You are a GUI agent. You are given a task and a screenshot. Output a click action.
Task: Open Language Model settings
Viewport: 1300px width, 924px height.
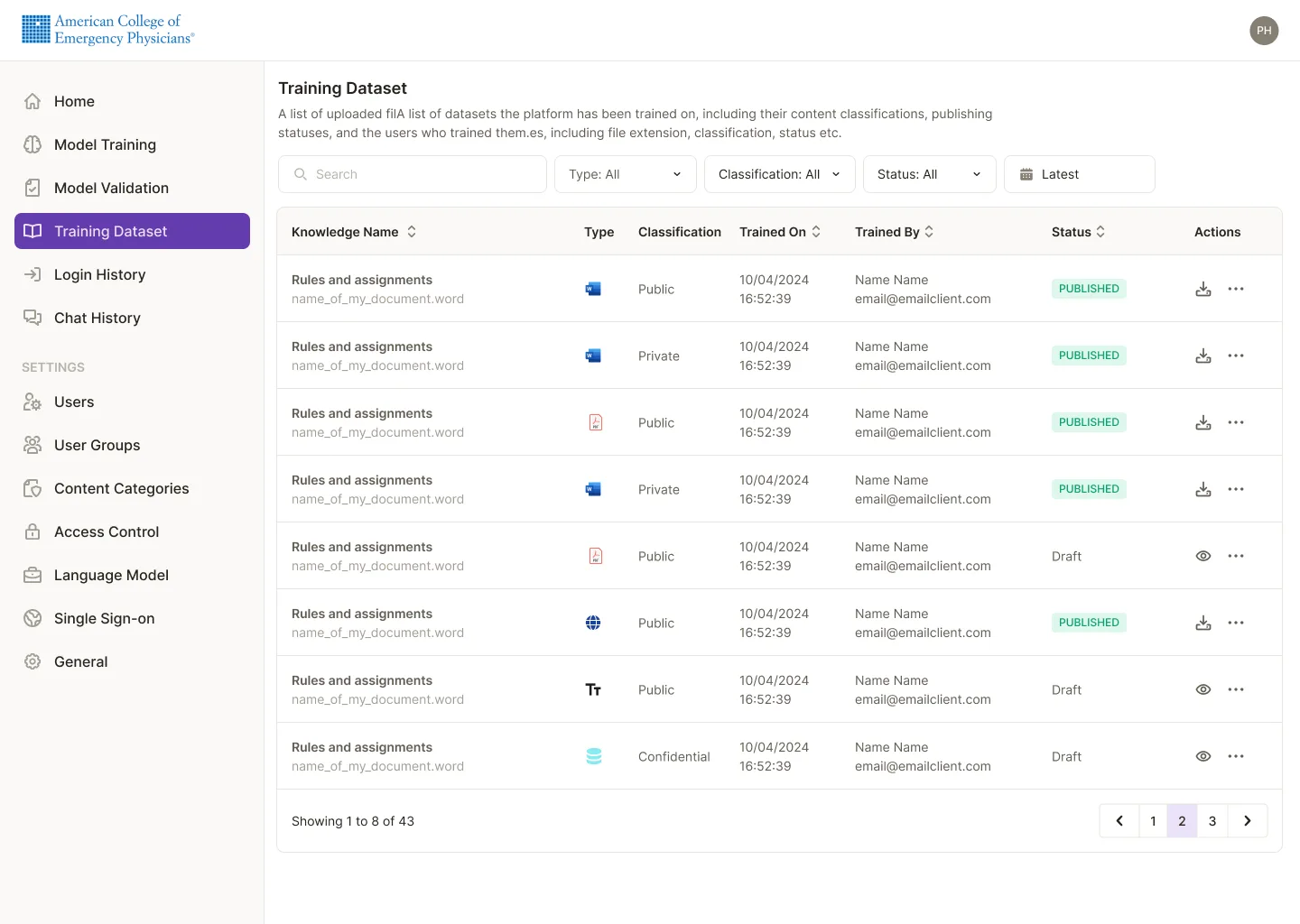(132, 575)
